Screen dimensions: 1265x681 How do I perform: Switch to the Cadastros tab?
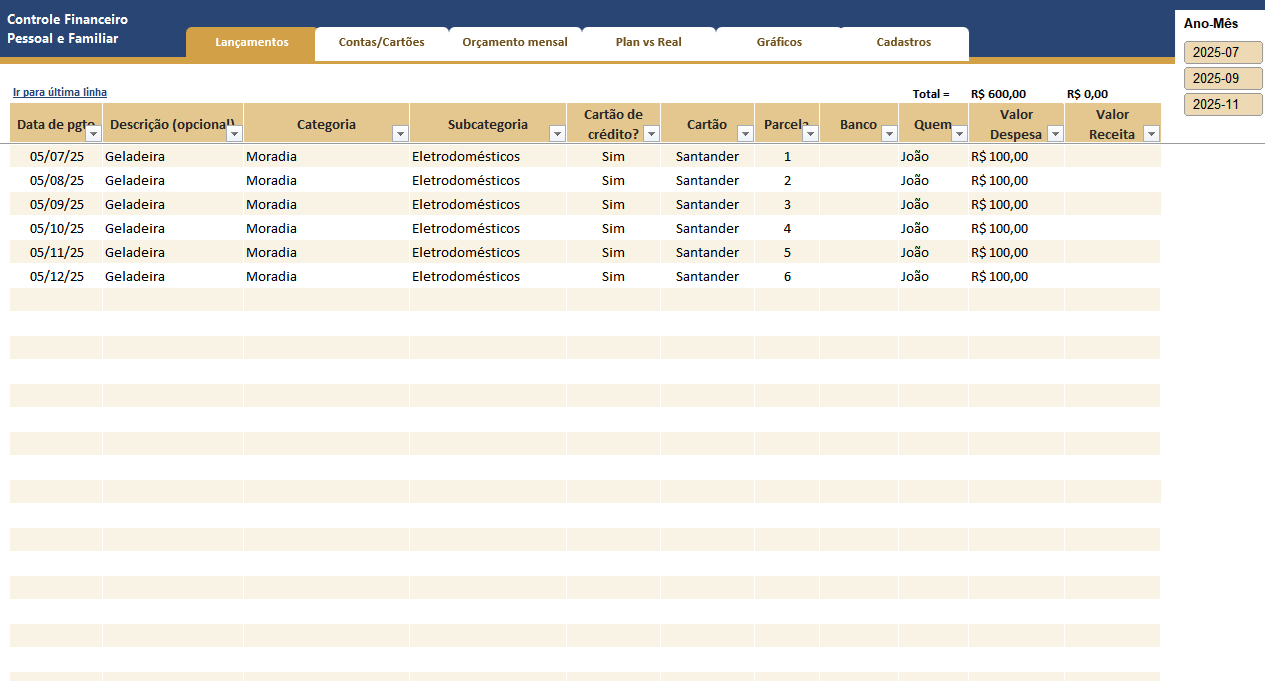[903, 43]
